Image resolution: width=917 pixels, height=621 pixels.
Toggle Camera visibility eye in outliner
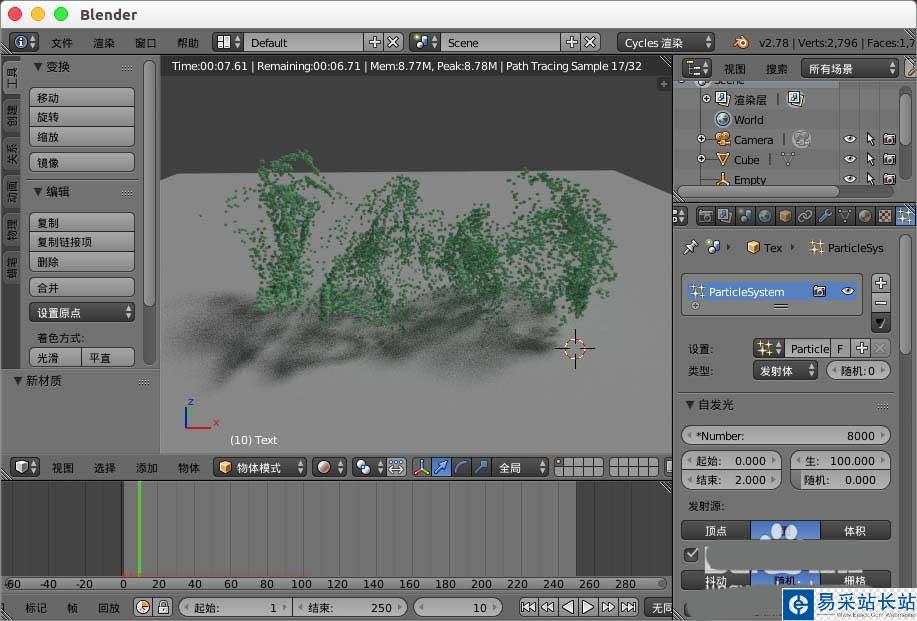click(x=850, y=139)
